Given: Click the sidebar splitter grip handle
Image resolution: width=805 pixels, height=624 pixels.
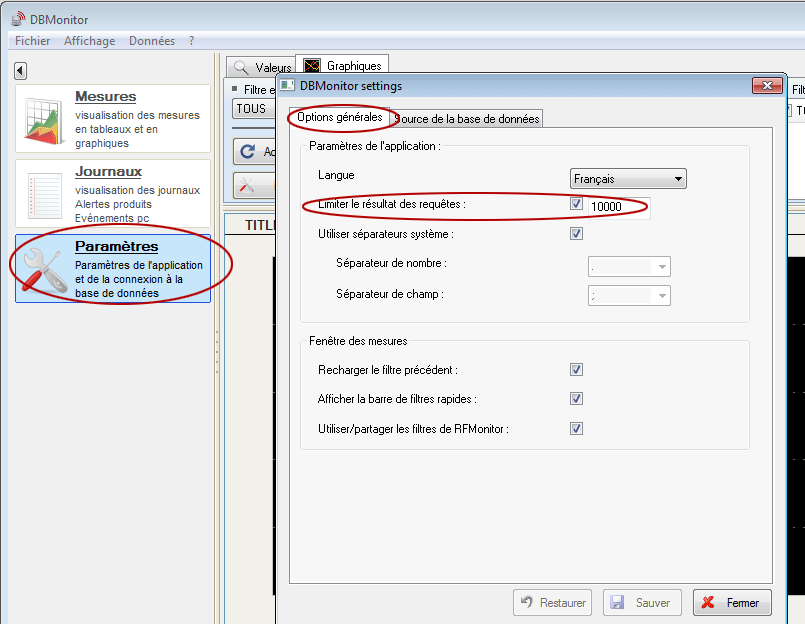Looking at the screenshot, I should (x=217, y=352).
